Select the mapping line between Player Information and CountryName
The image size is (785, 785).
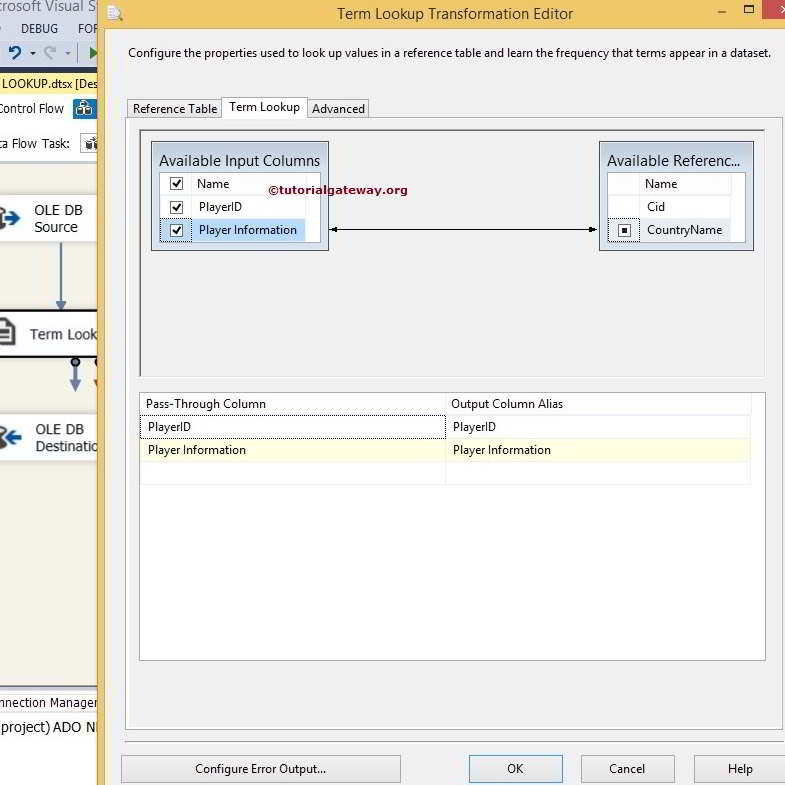pos(463,229)
